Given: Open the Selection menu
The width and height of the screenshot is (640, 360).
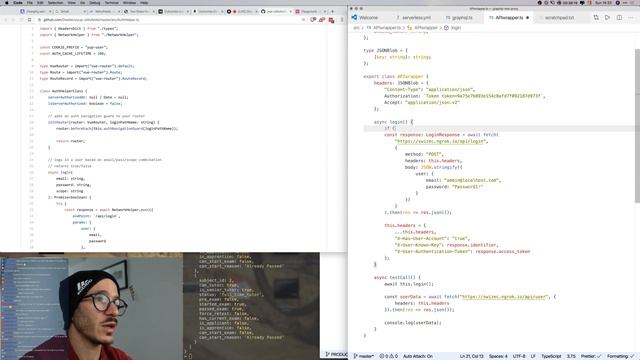Looking at the screenshot, I should [56, 2].
